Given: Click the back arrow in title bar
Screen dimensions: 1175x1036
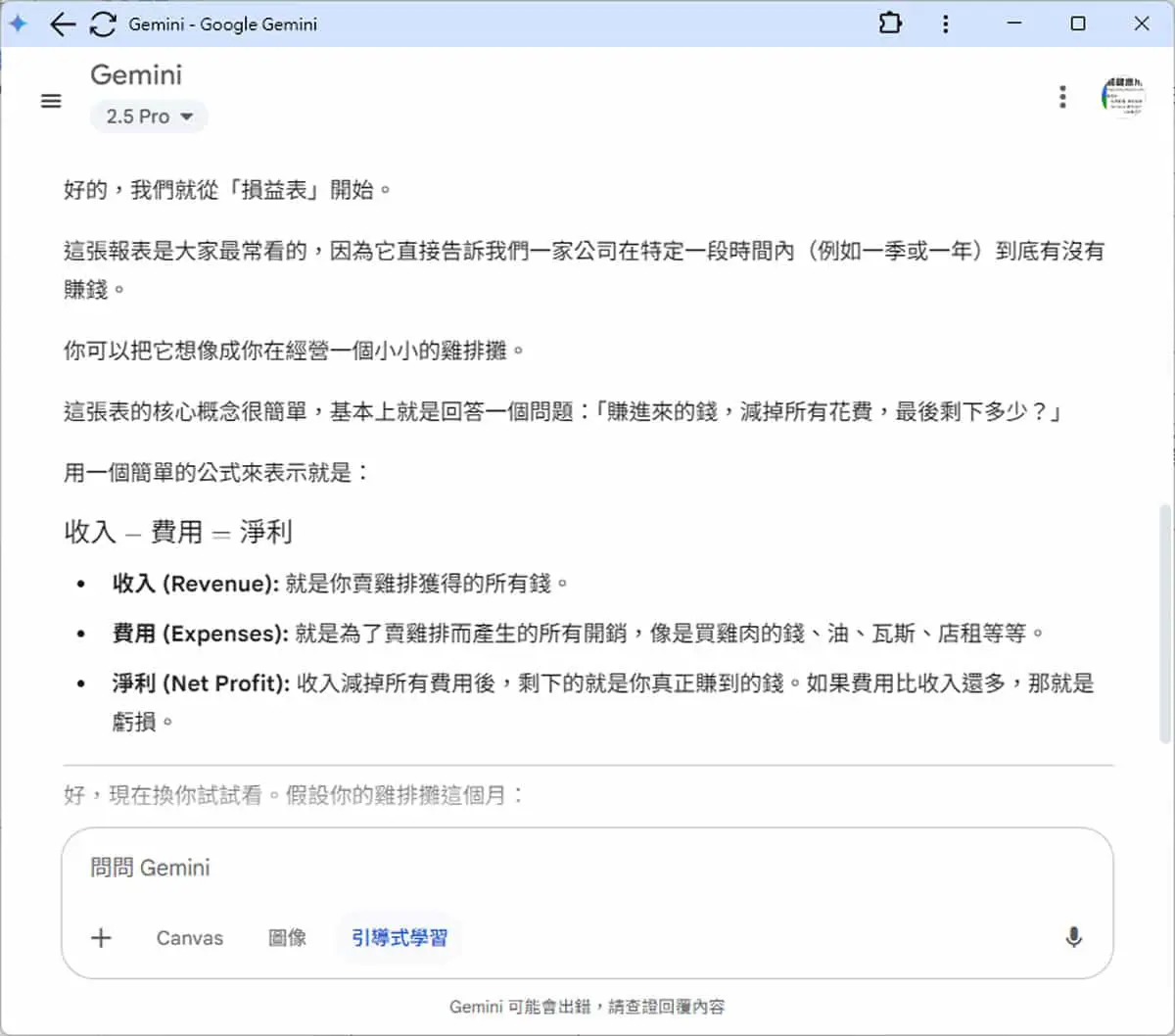Looking at the screenshot, I should (63, 24).
